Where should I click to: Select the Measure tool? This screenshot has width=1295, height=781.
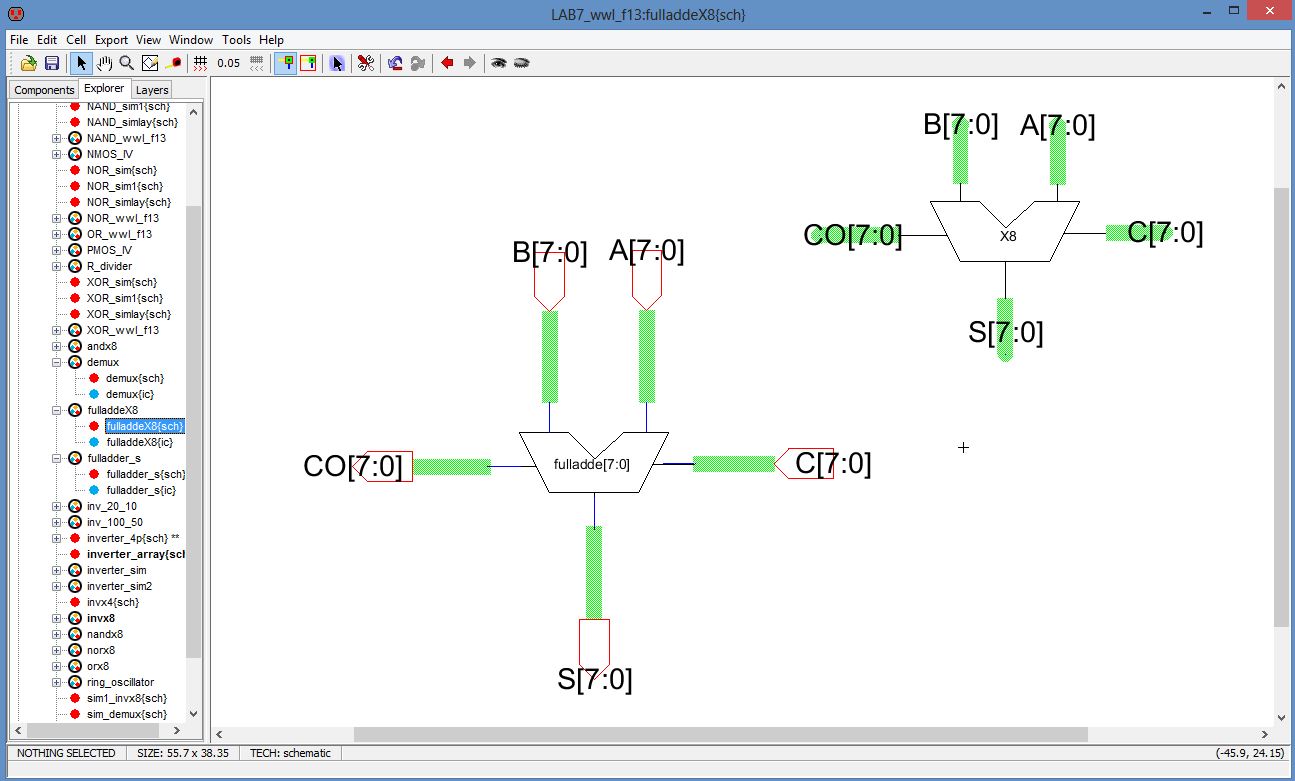(172, 63)
